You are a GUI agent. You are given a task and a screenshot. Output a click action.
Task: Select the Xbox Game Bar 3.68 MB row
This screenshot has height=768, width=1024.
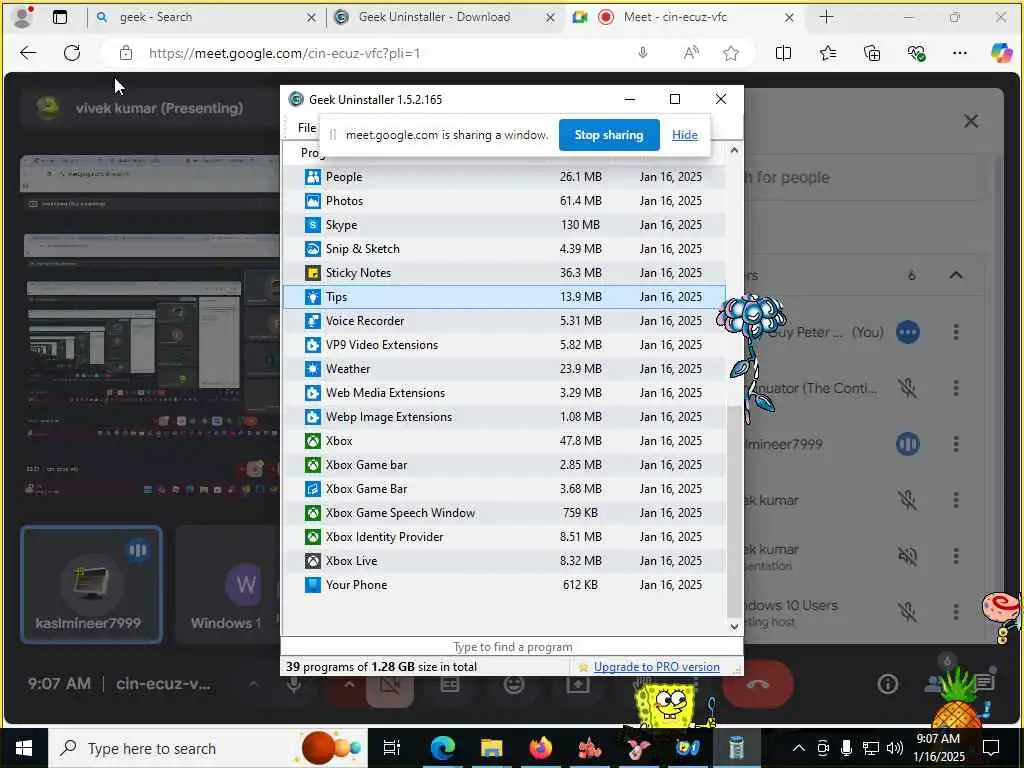(x=504, y=488)
